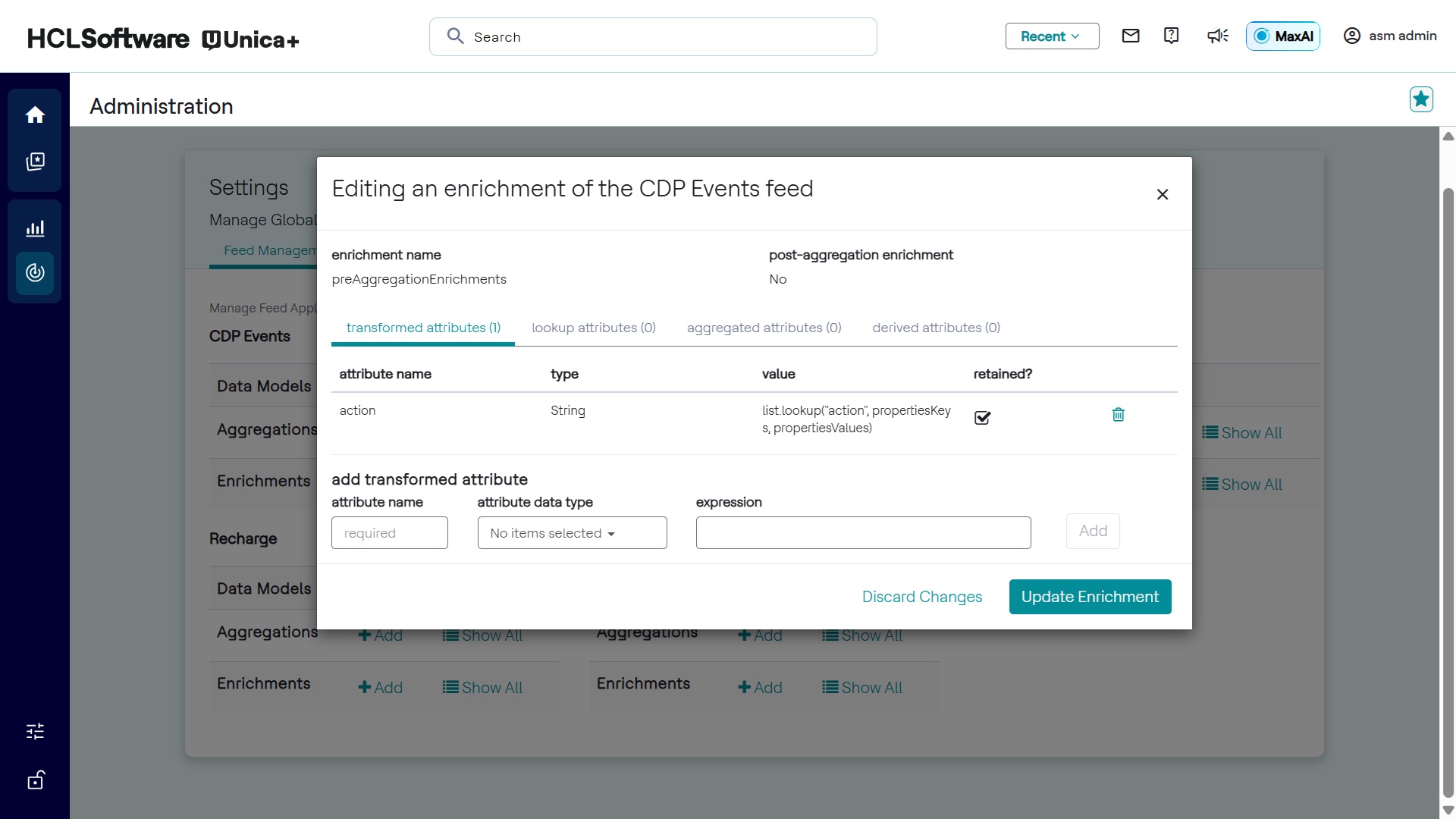Open the sidebar settings sliders icon
This screenshot has width=1456, height=819.
[35, 731]
